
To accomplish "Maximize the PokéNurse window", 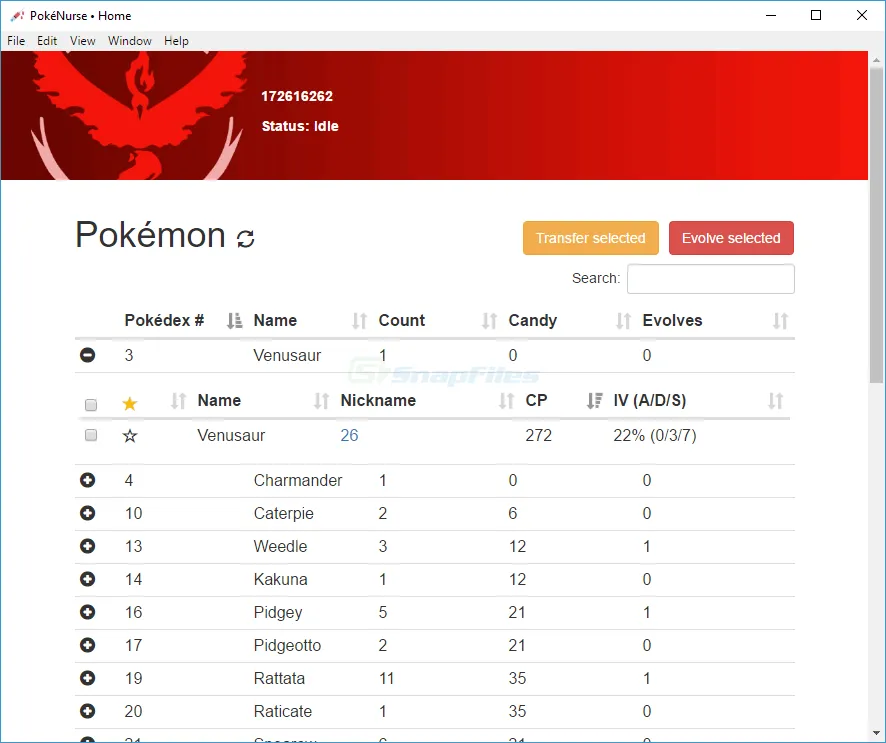I will tap(816, 15).
